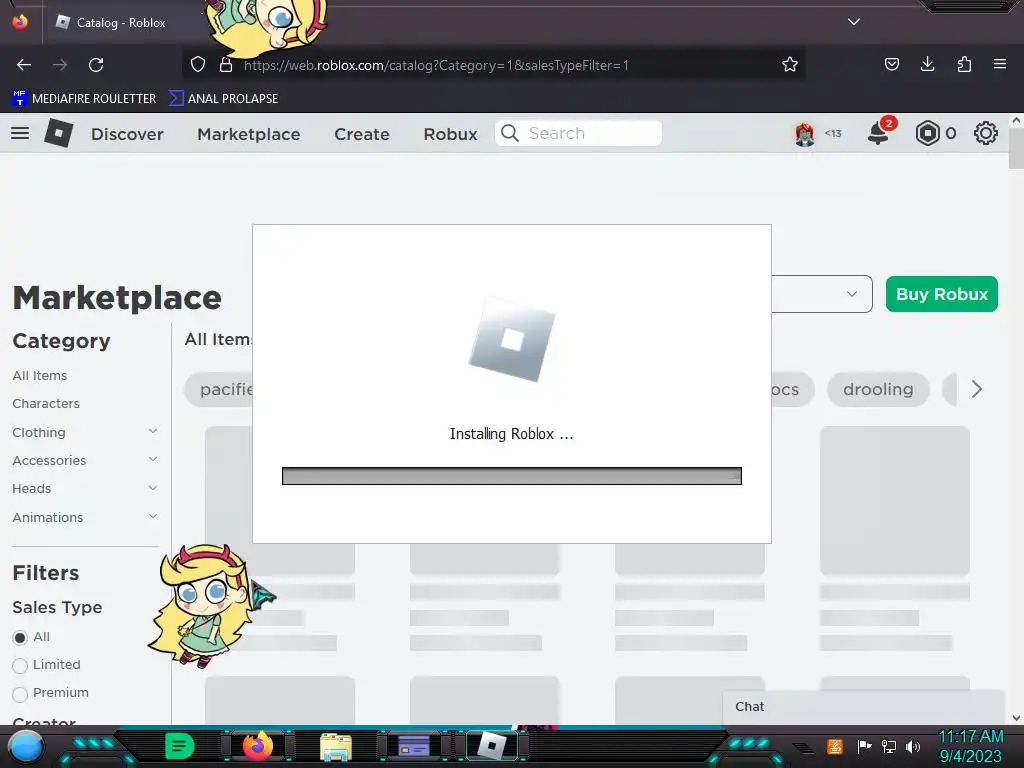Open the Firefox application menu
The width and height of the screenshot is (1024, 768).
point(999,64)
